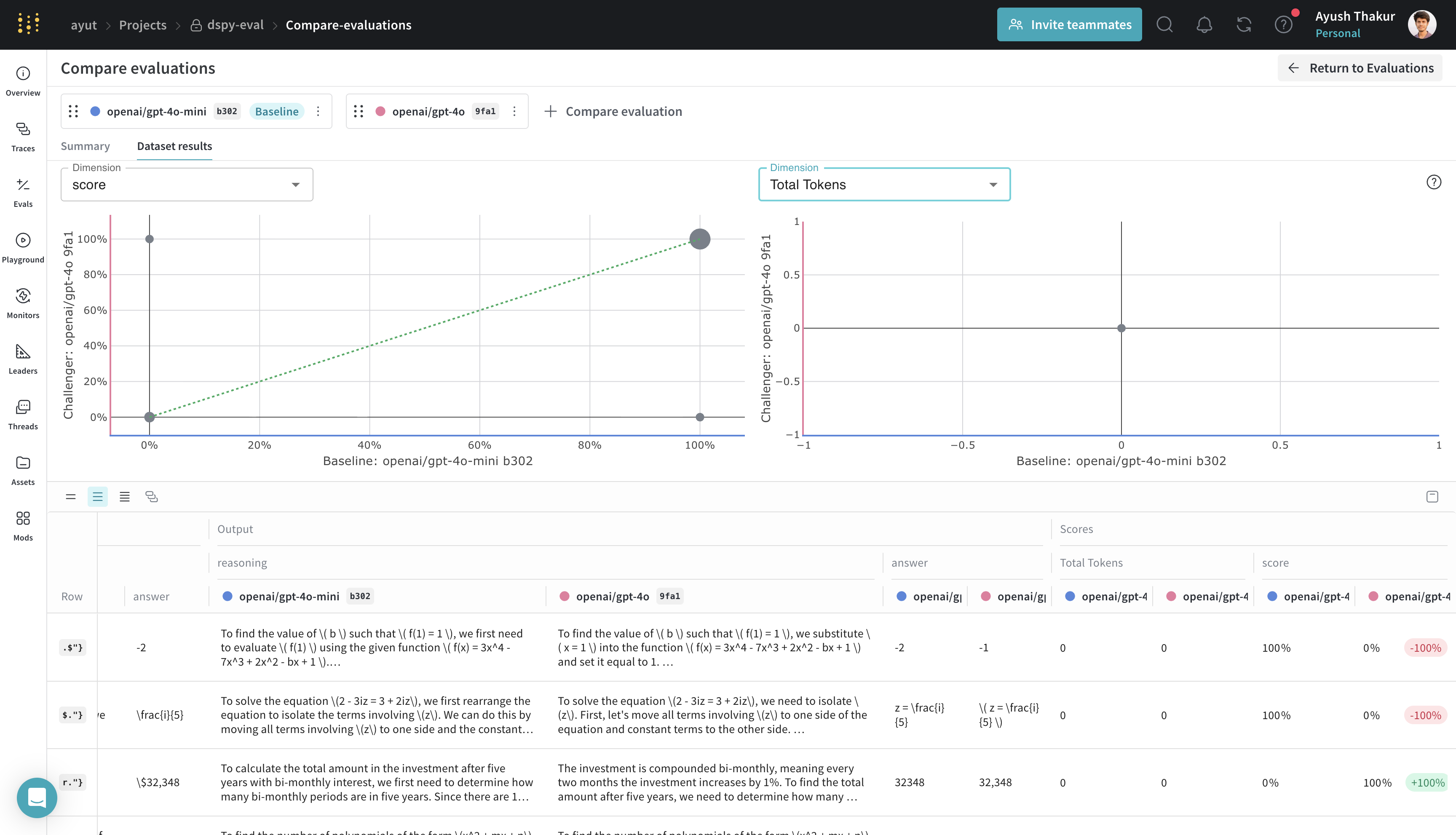1456x835 pixels.
Task: Click the Compare-evaluations breadcrumb
Action: click(x=349, y=25)
